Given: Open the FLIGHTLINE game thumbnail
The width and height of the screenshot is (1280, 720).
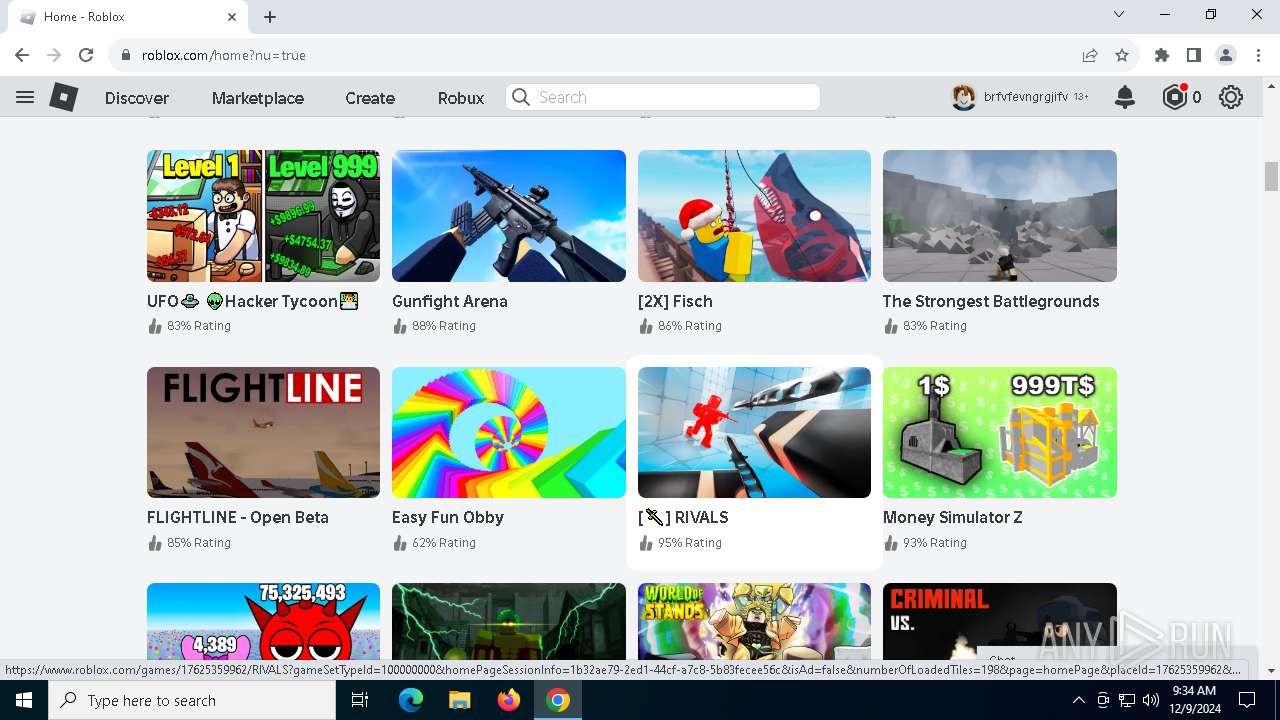Looking at the screenshot, I should (263, 432).
